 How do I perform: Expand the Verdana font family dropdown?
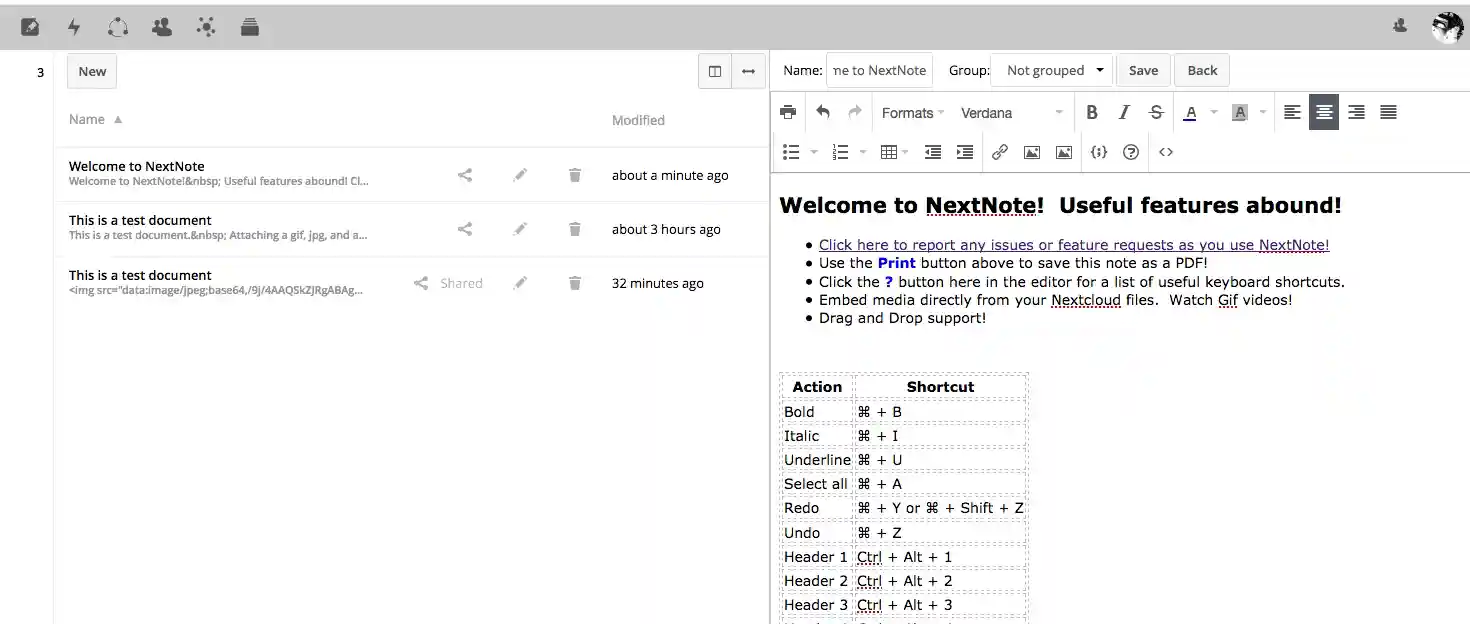coord(1010,112)
